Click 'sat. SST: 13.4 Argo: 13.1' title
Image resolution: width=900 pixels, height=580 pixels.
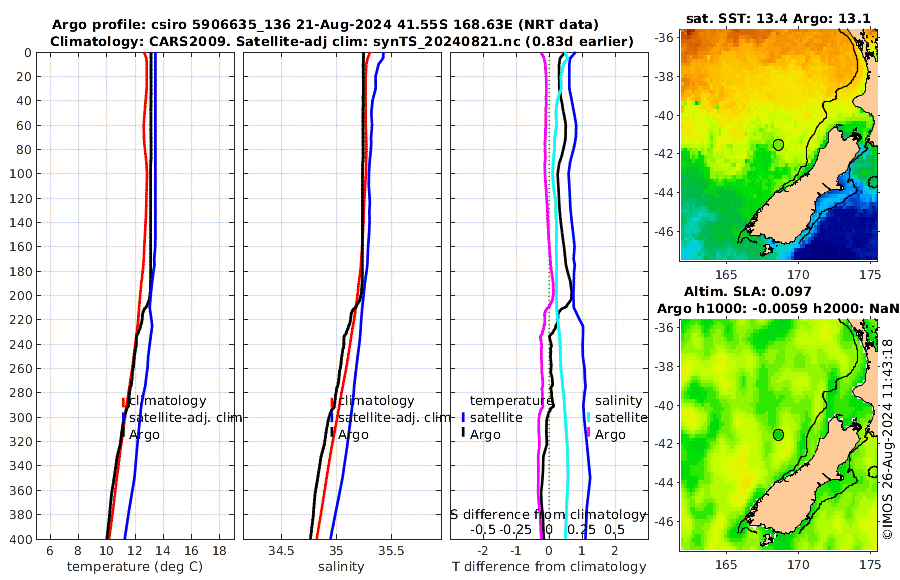click(778, 18)
